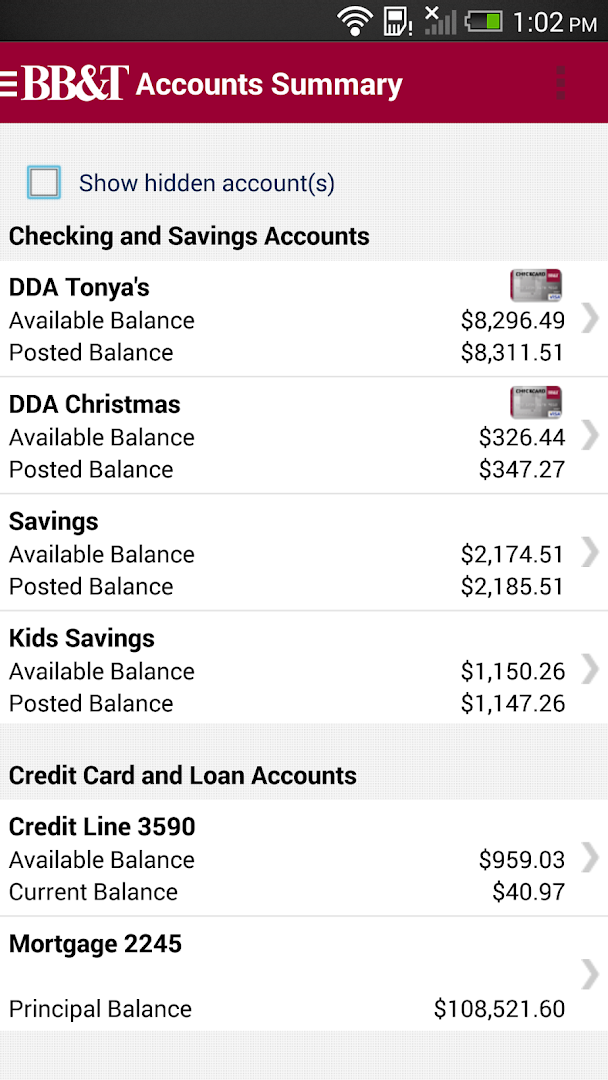Tap the BB&T logo
The height and width of the screenshot is (1080, 608).
[x=75, y=83]
